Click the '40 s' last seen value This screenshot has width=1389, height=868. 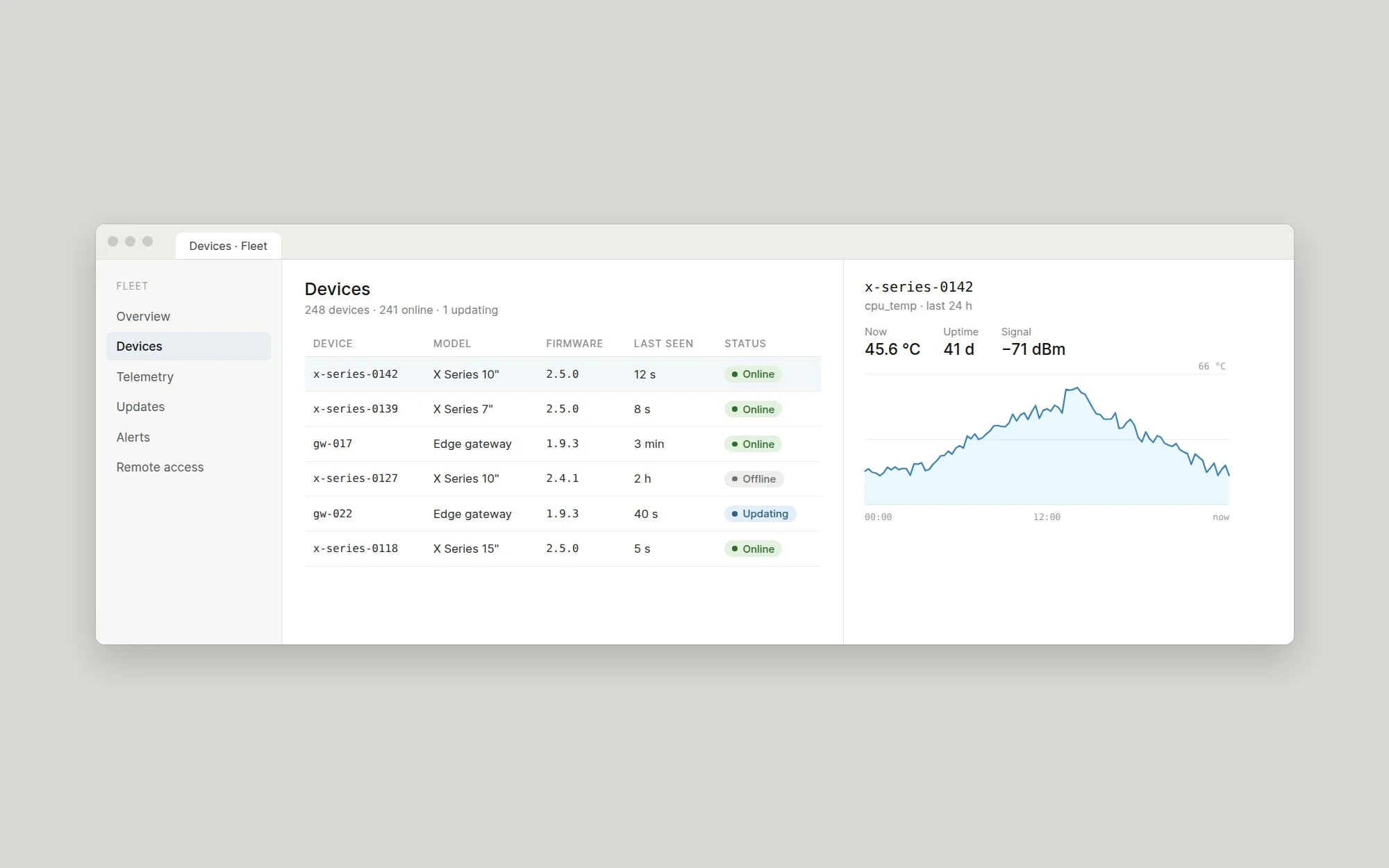click(x=646, y=514)
